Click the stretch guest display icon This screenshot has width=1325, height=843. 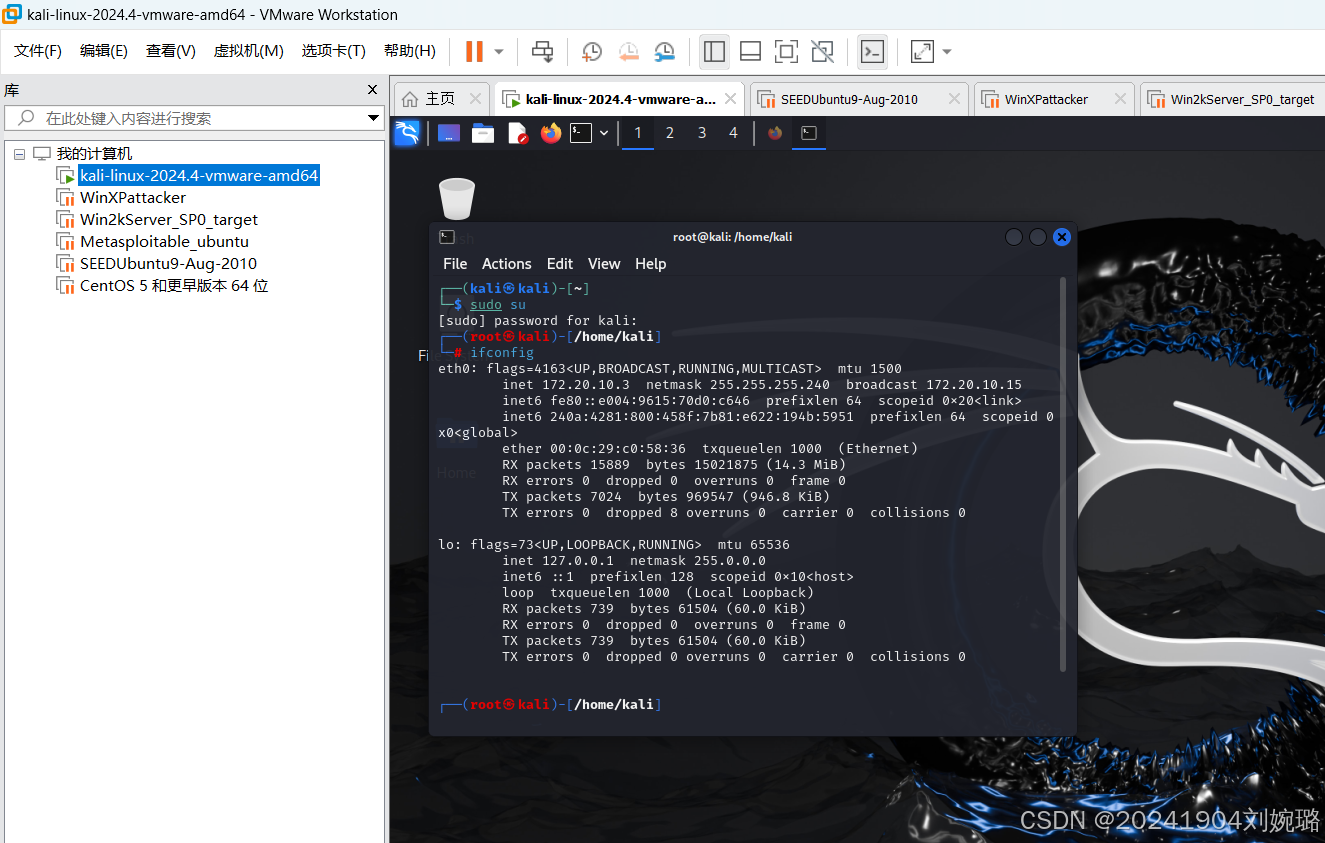(x=922, y=51)
